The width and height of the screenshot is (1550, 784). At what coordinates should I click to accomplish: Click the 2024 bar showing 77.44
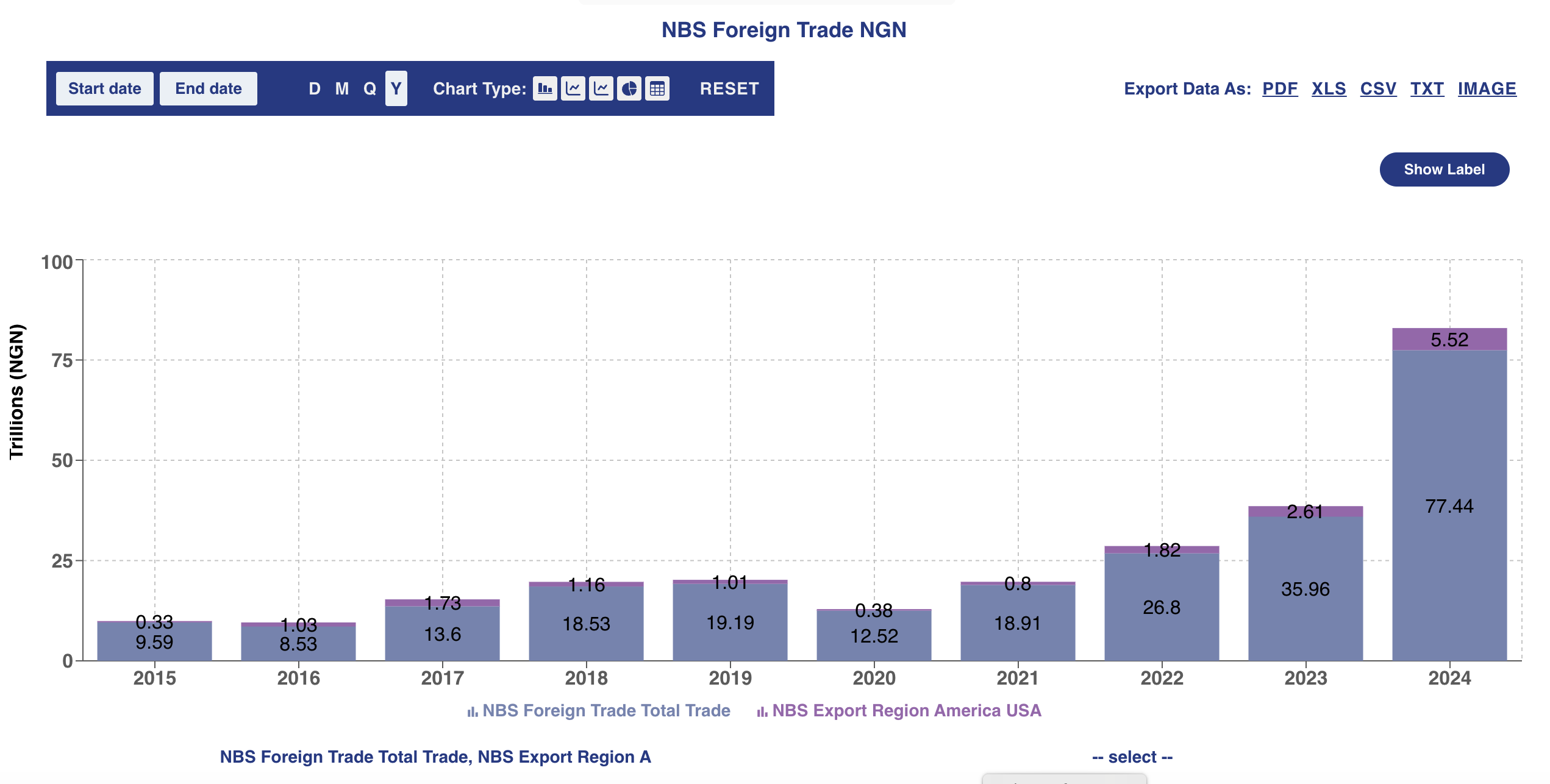coord(1449,505)
